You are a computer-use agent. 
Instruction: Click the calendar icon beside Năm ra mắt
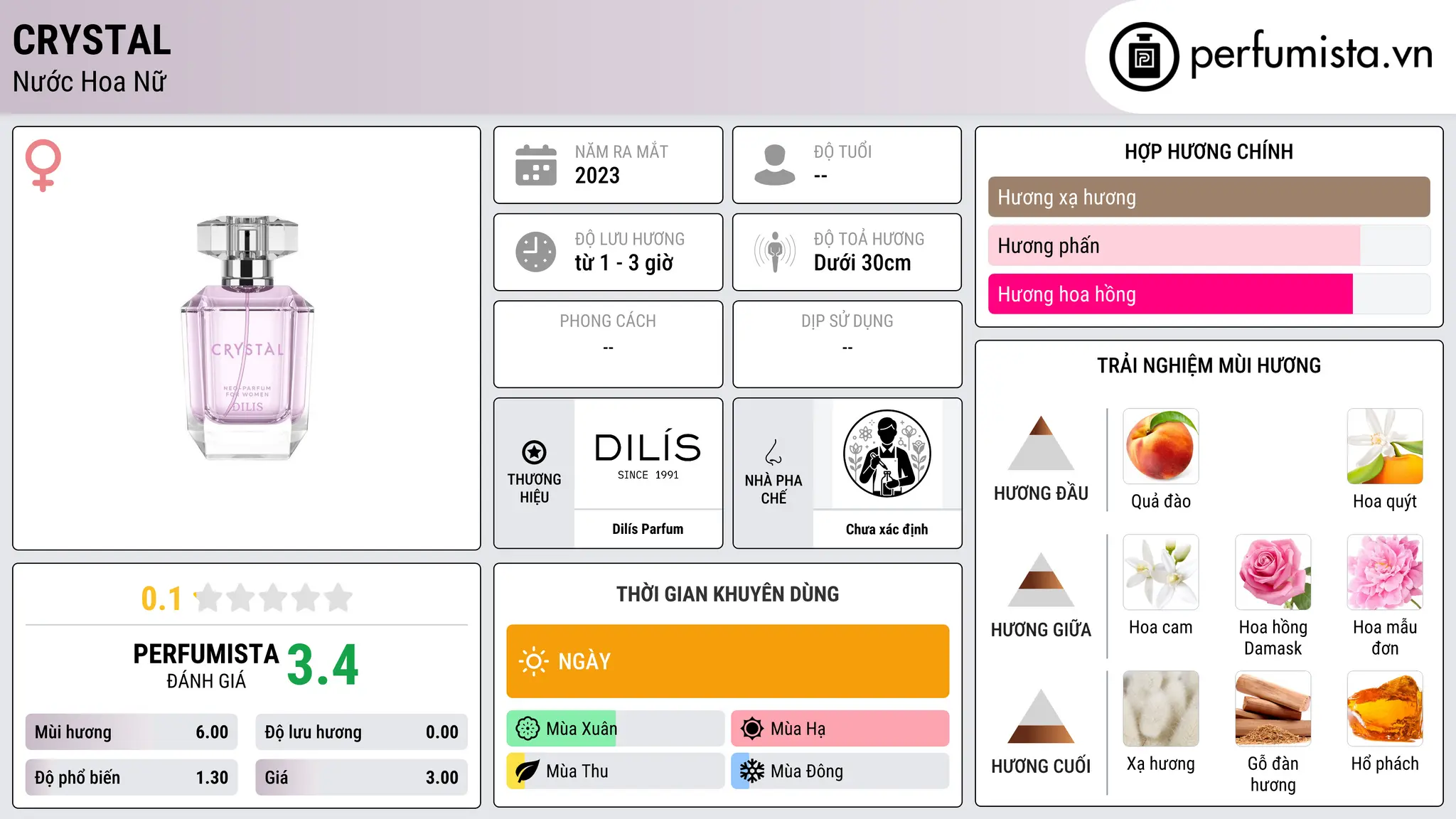point(536,165)
